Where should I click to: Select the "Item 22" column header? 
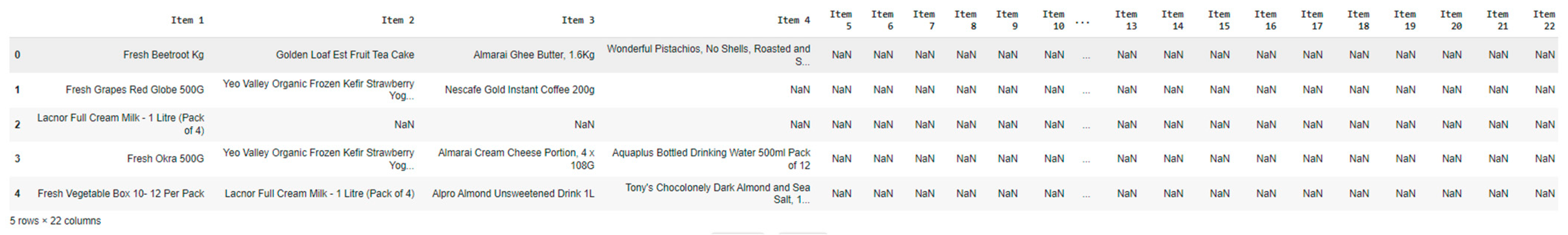(x=1544, y=20)
